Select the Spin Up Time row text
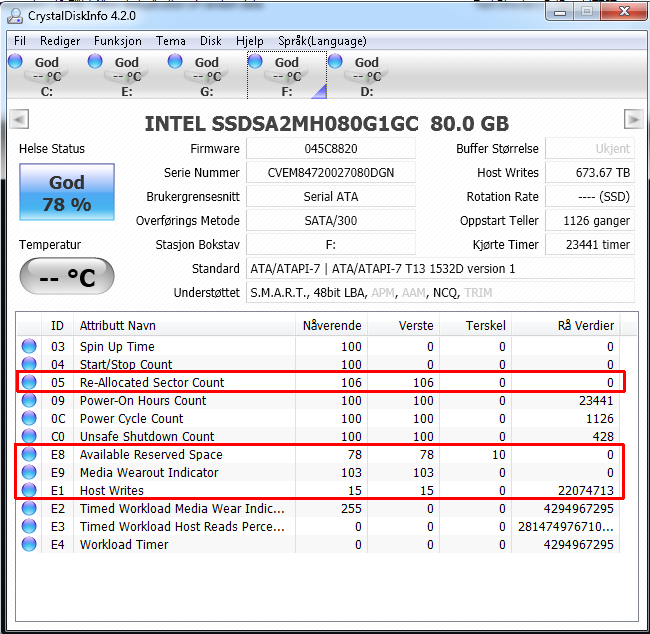 click(x=117, y=347)
